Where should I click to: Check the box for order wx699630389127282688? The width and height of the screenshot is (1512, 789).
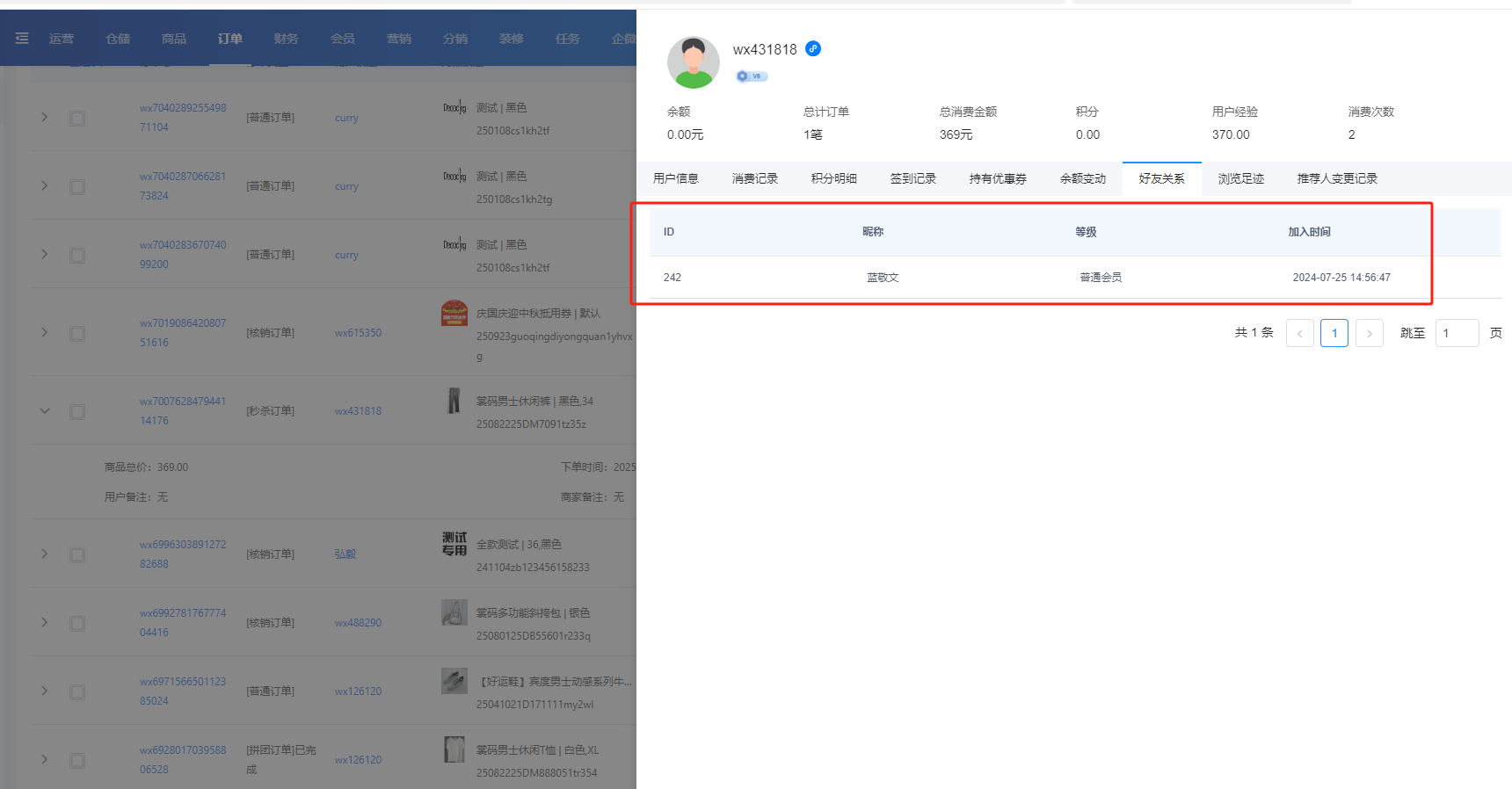click(77, 554)
